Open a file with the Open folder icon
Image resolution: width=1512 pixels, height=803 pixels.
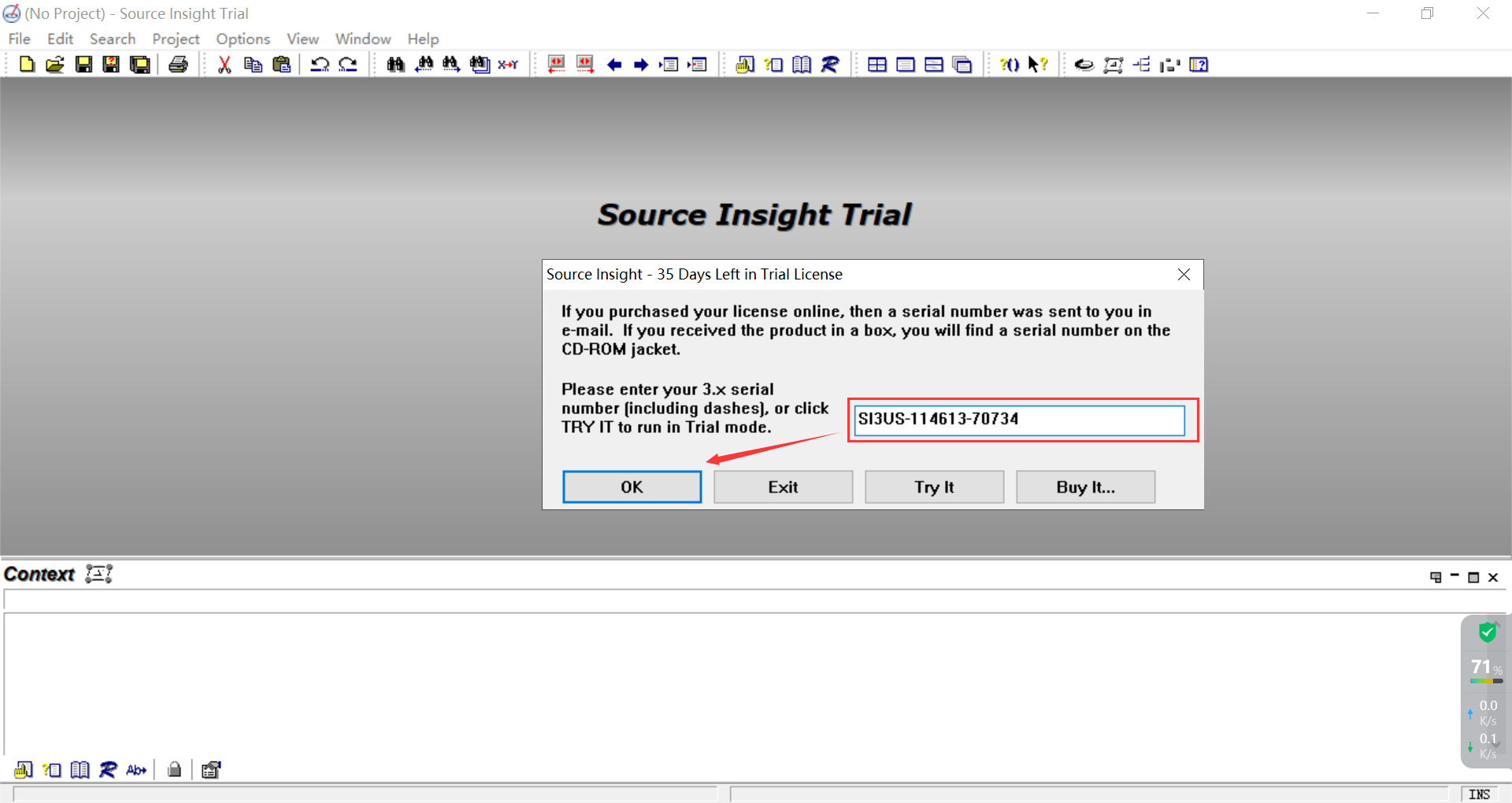pos(55,65)
